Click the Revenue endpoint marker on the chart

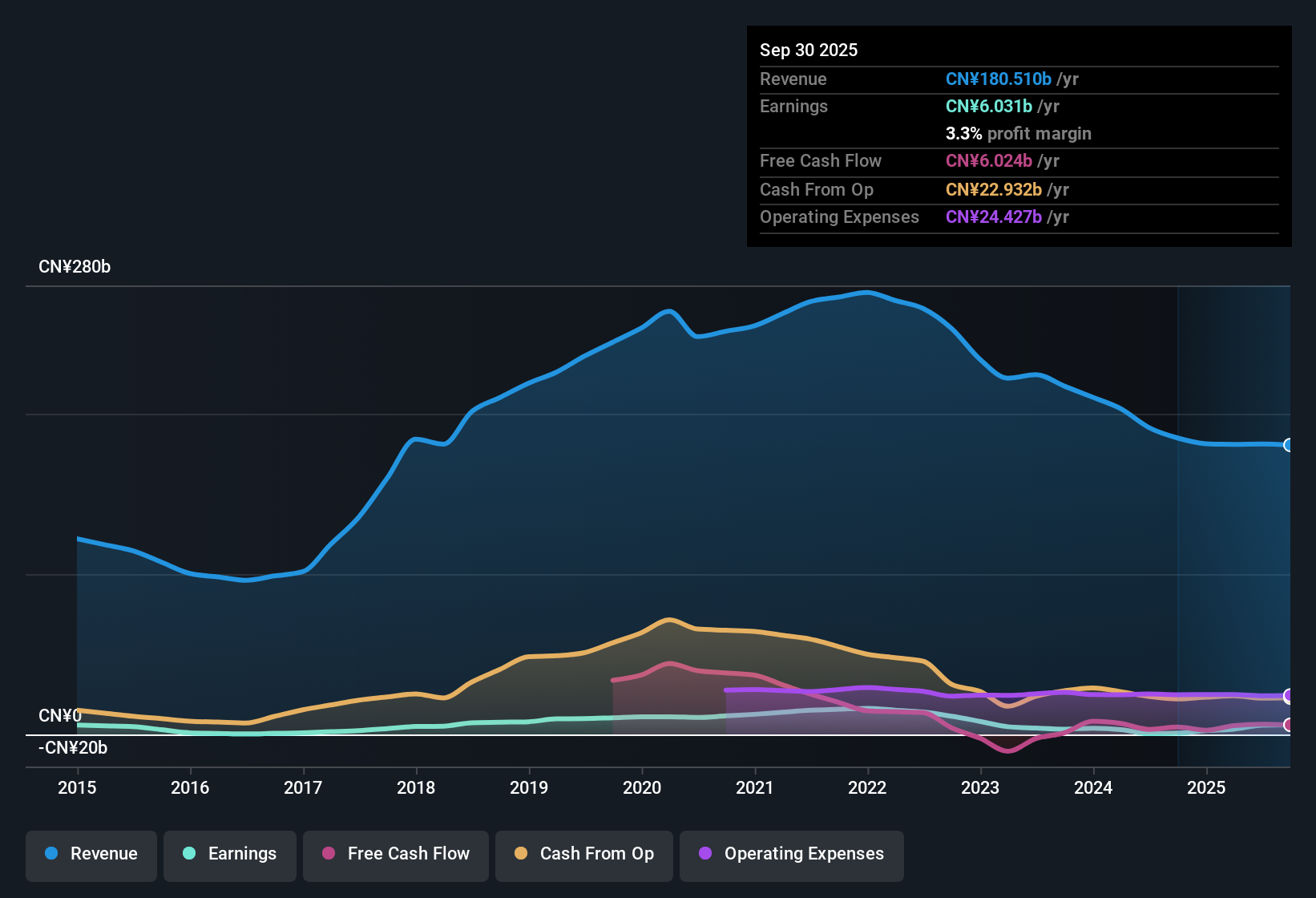[x=1288, y=443]
